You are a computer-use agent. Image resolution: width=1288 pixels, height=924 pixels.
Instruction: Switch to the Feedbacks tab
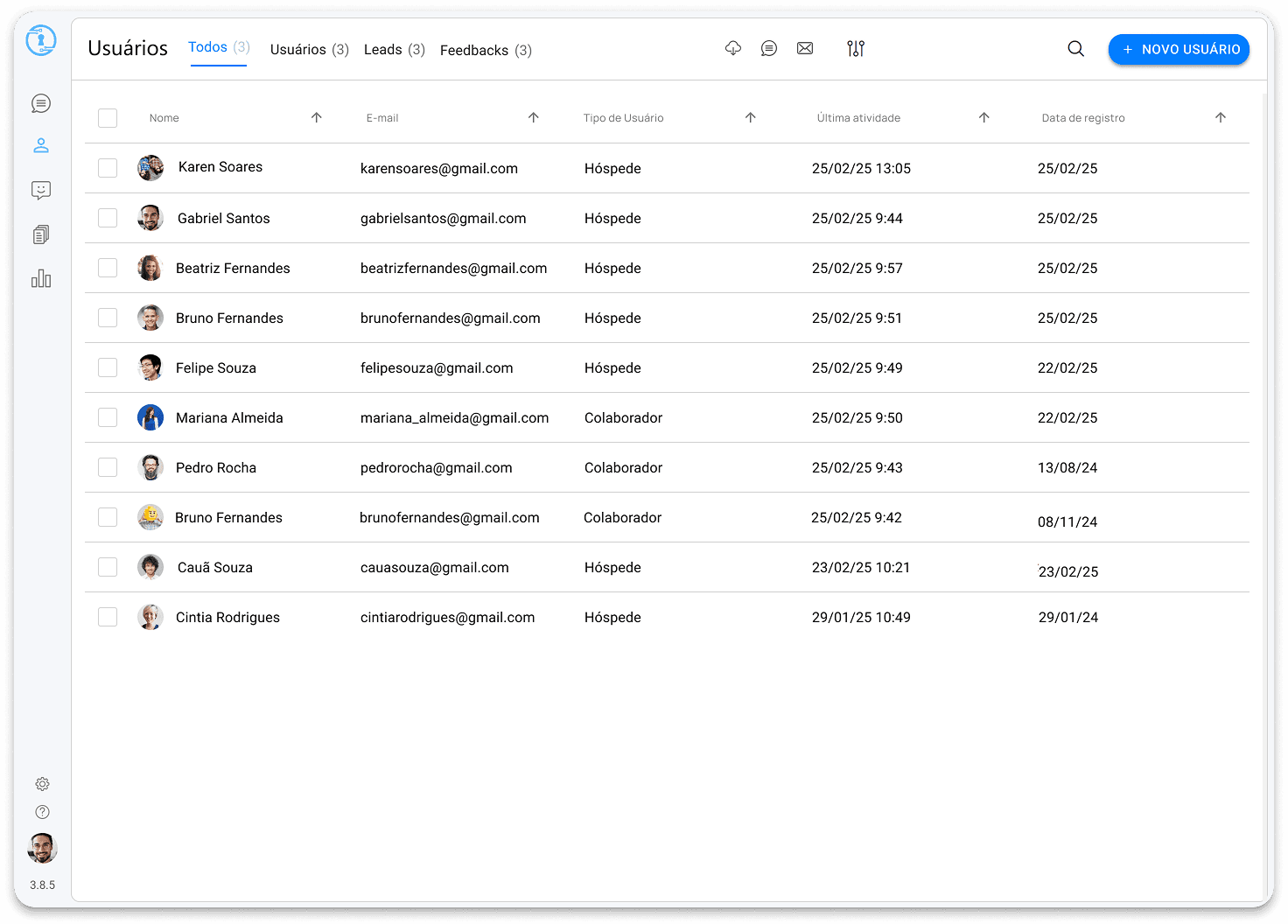(x=486, y=51)
